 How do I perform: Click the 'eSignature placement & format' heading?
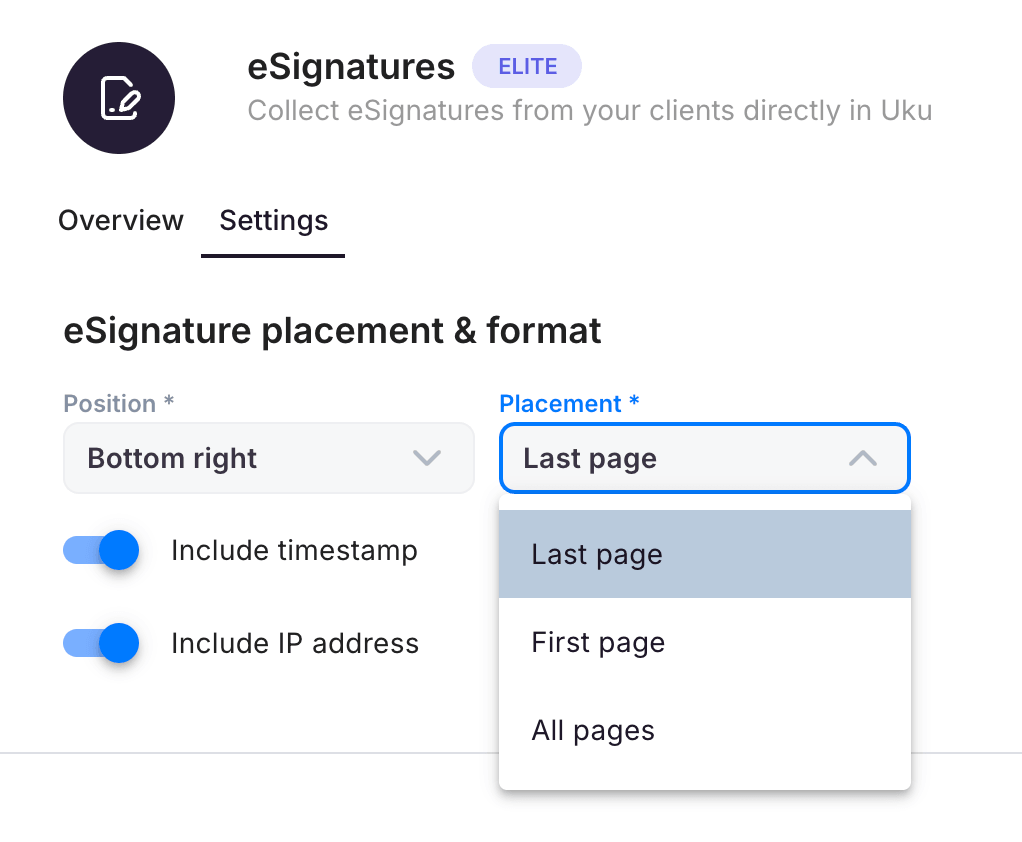[x=332, y=330]
